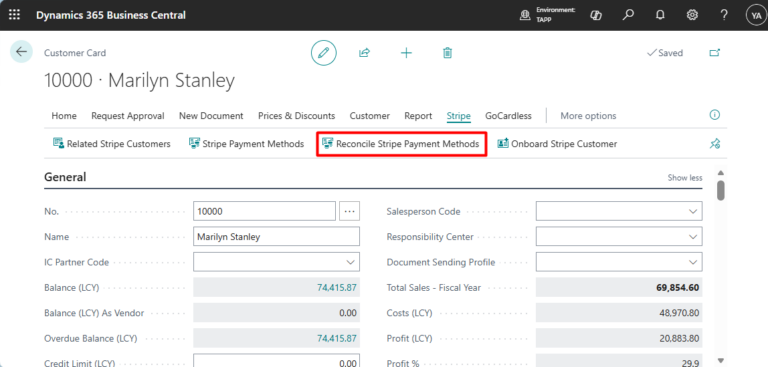The height and width of the screenshot is (367, 768).
Task: Expand Salesperson Code dropdown
Action: point(693,211)
